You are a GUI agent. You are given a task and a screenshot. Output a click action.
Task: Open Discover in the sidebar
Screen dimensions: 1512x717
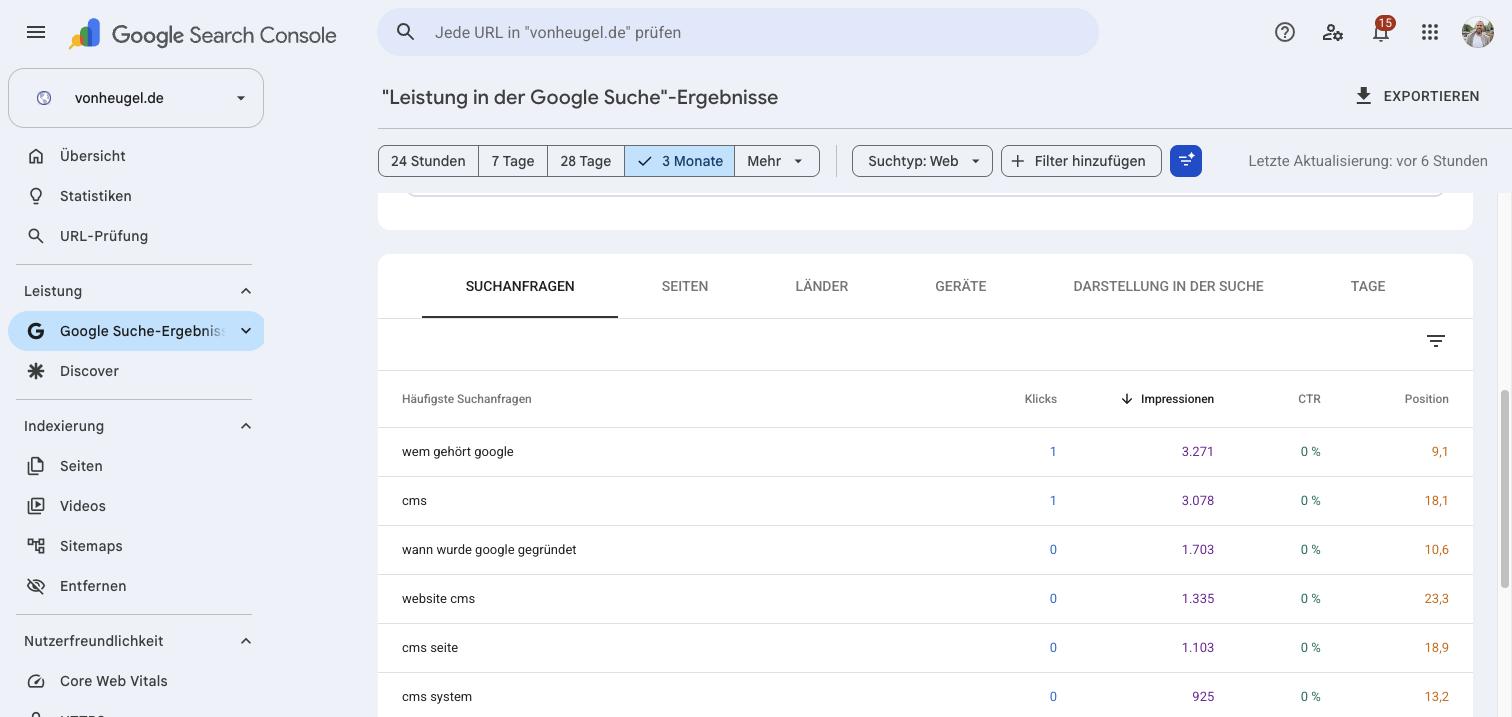point(136,371)
